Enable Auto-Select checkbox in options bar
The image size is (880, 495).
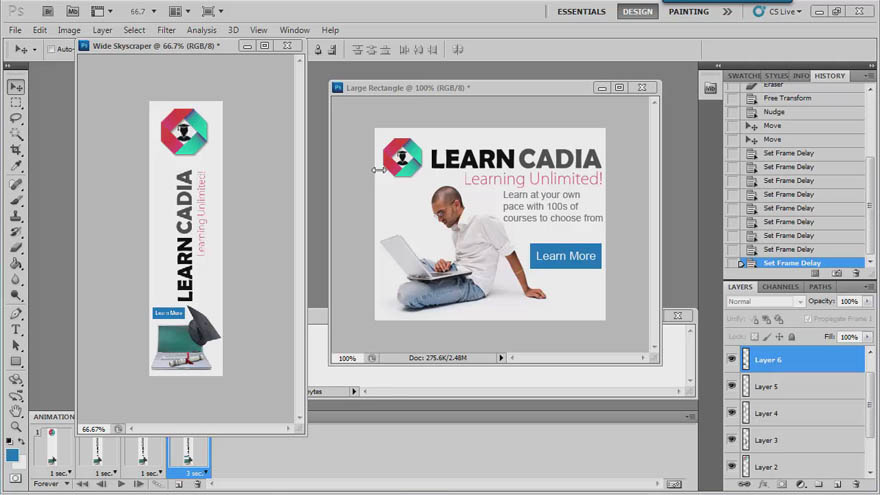(51, 49)
